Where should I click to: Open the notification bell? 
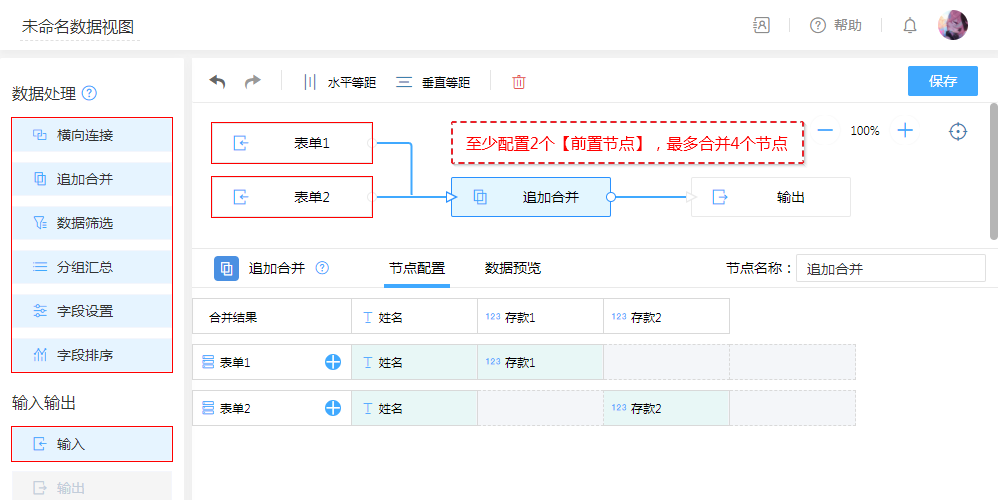point(909,26)
